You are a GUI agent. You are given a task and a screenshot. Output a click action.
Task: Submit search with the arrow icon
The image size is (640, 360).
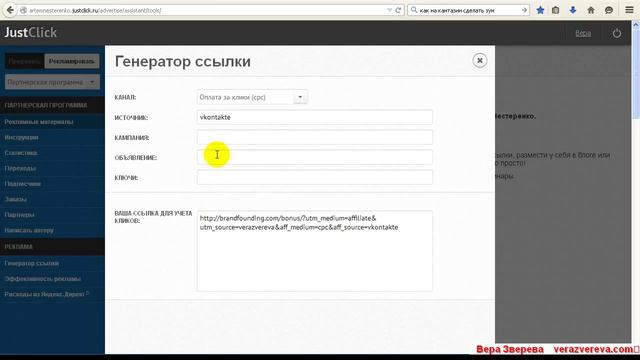point(524,10)
